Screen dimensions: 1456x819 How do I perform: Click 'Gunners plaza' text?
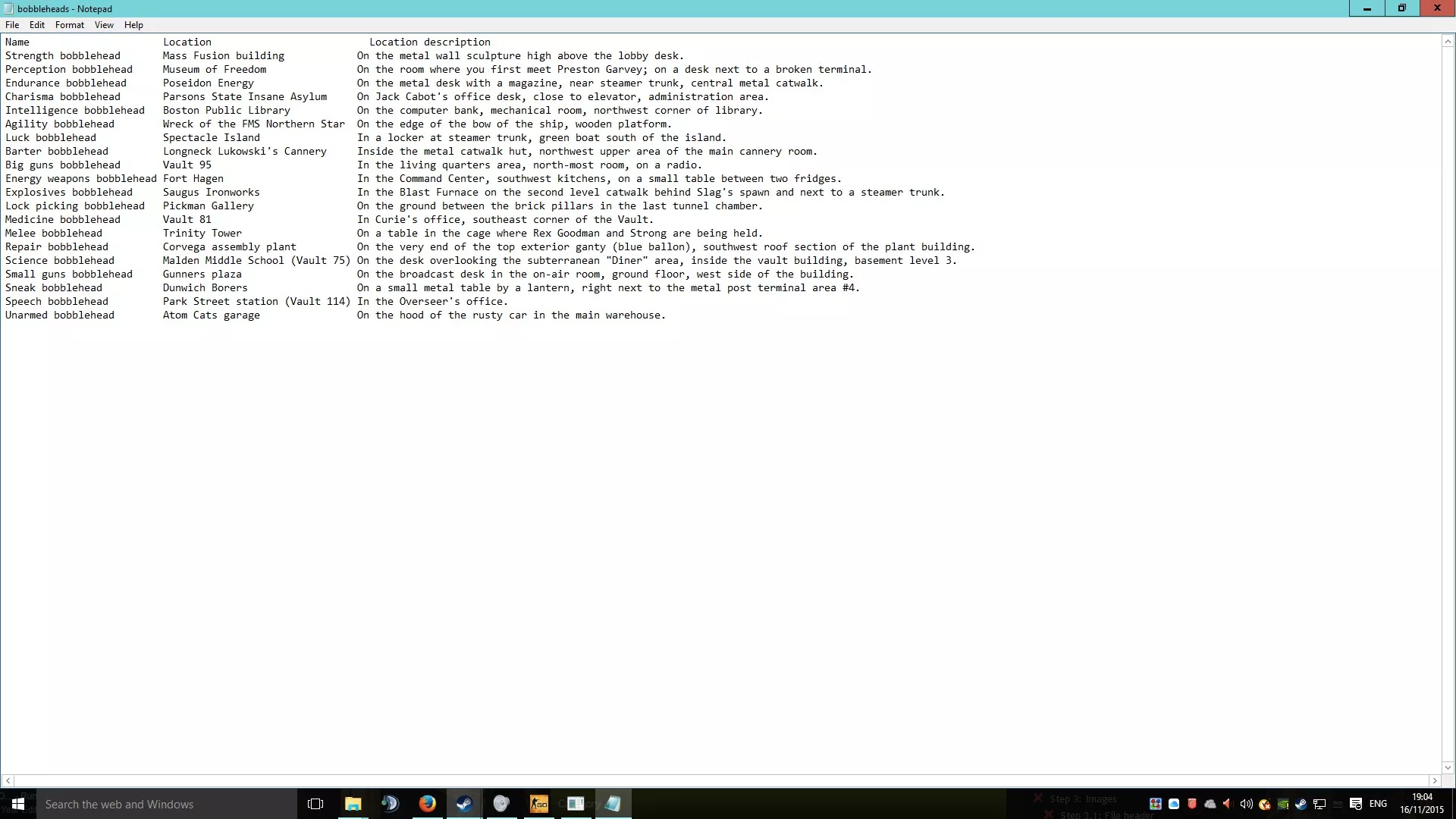coord(202,275)
